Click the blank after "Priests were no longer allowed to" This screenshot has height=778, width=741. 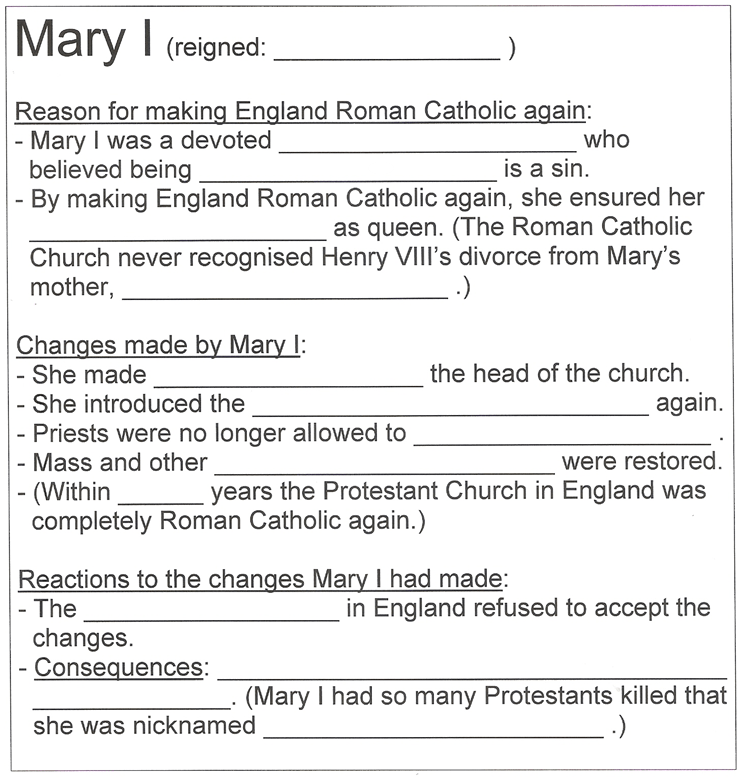(561, 439)
